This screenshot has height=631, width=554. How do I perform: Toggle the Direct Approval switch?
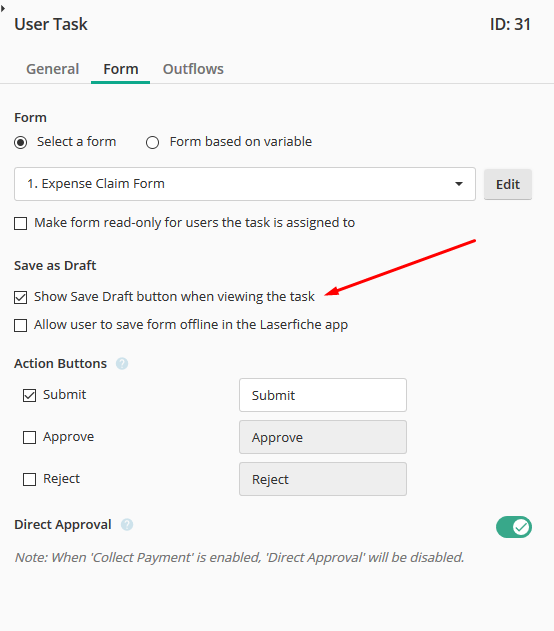(514, 527)
